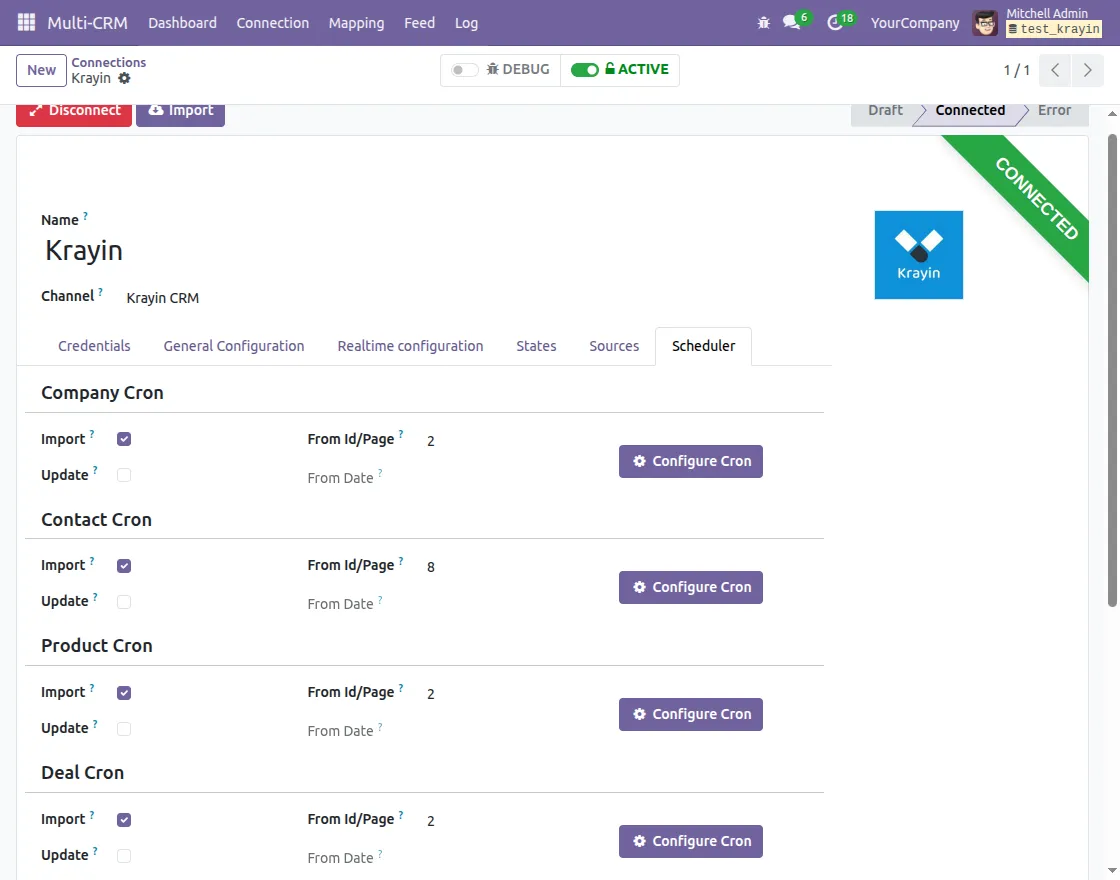Screen dimensions: 1120x880
Task: Open the apps grid menu icon
Action: (x=26, y=22)
